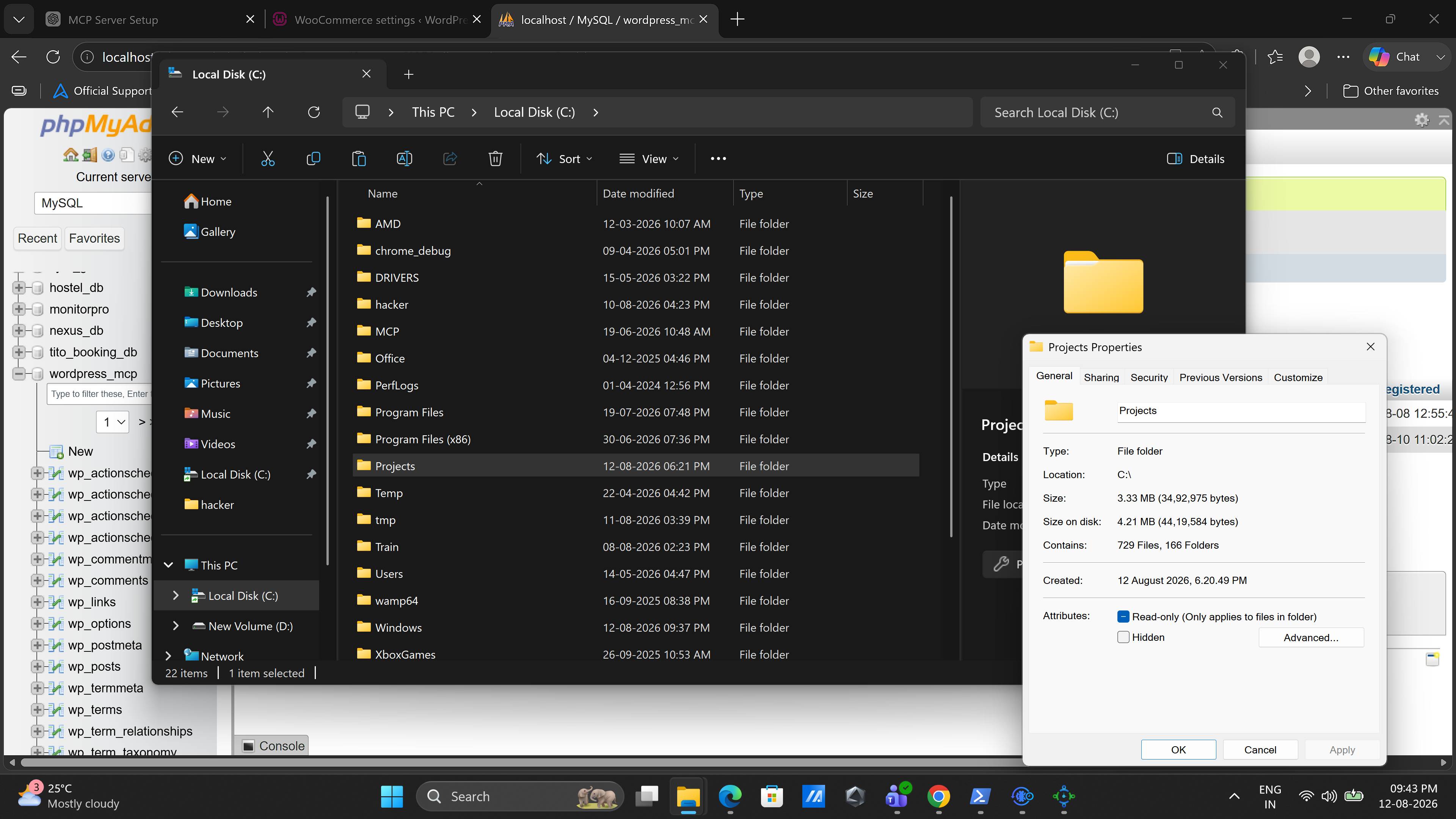Click the file list vertical scrollbar
The height and width of the screenshot is (819, 1456).
tap(951, 367)
